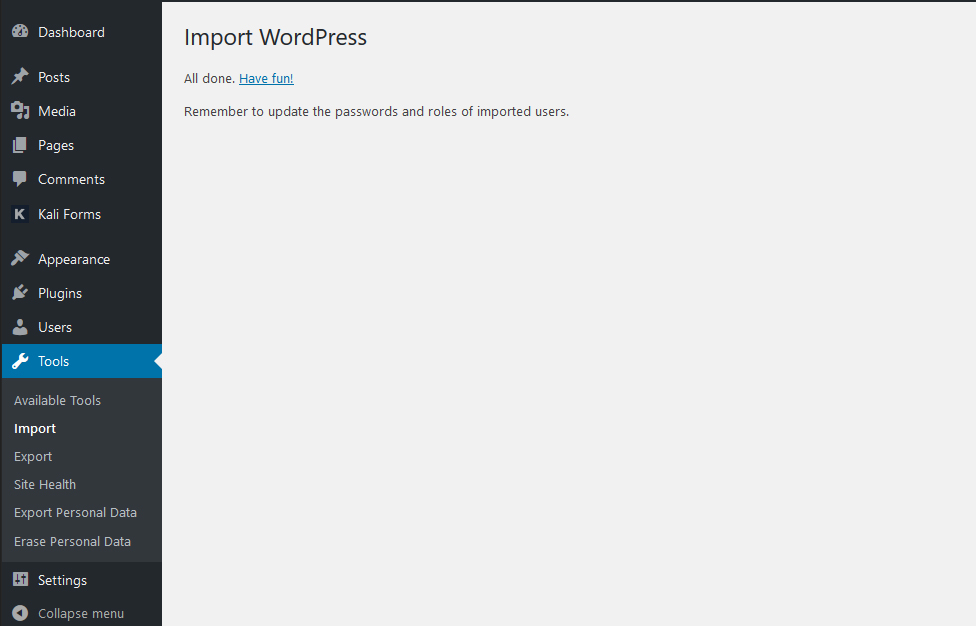This screenshot has width=976, height=626.
Task: Click the Dashboard gauge icon
Action: (20, 31)
